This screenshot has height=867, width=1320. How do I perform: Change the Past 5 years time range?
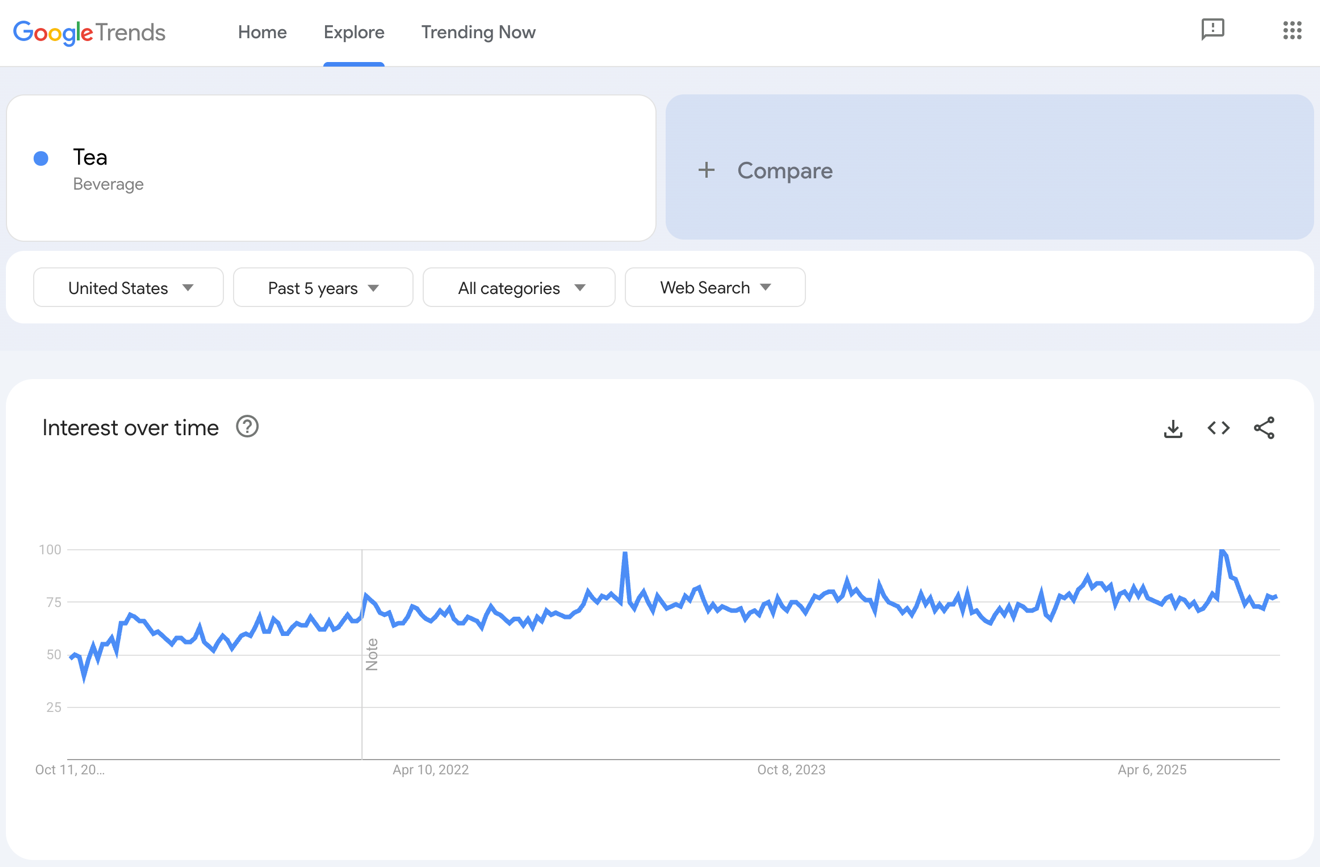[x=322, y=287]
